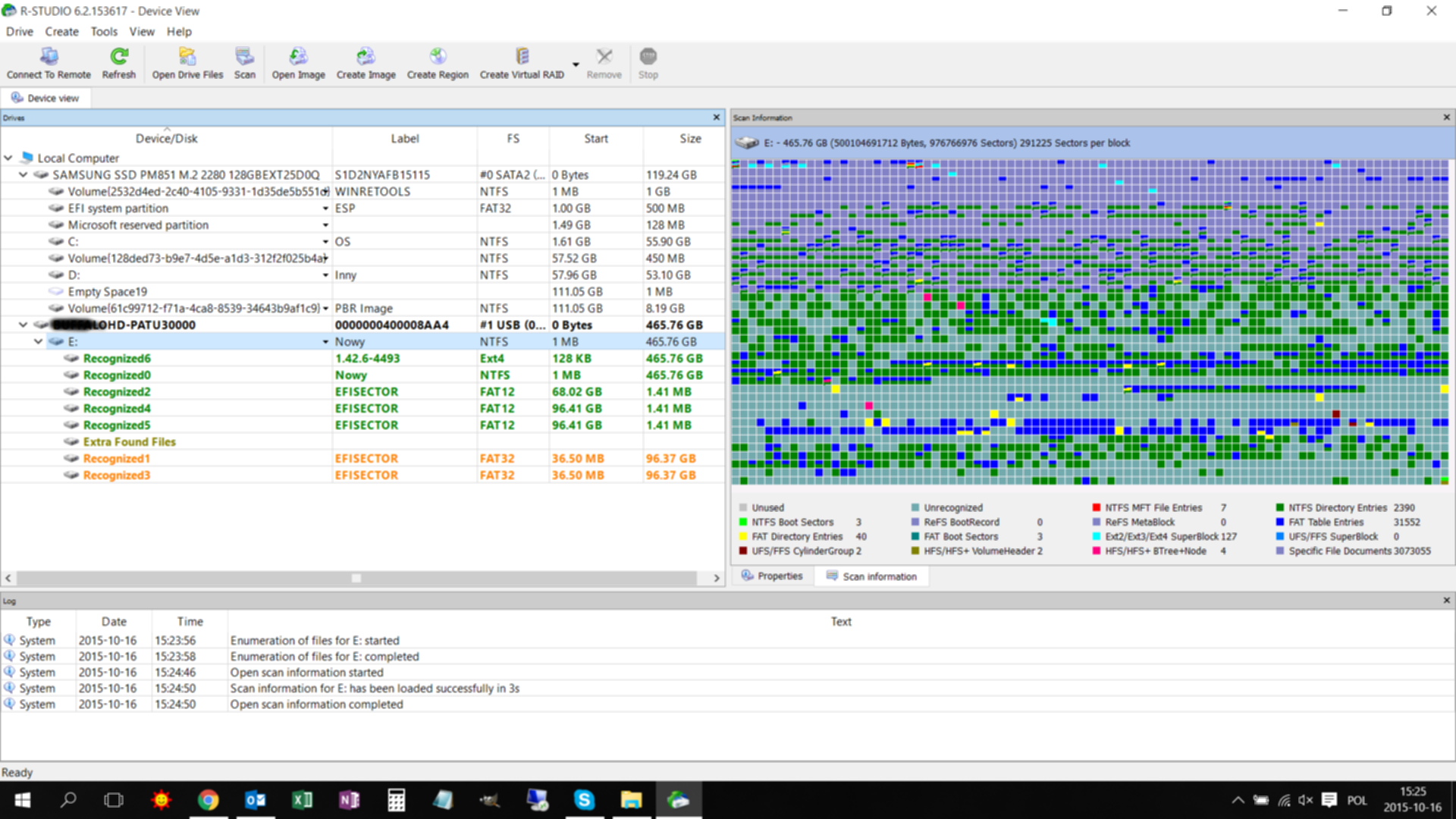Open the Windows Start menu
Image resolution: width=1456 pixels, height=819 pixels.
click(22, 800)
